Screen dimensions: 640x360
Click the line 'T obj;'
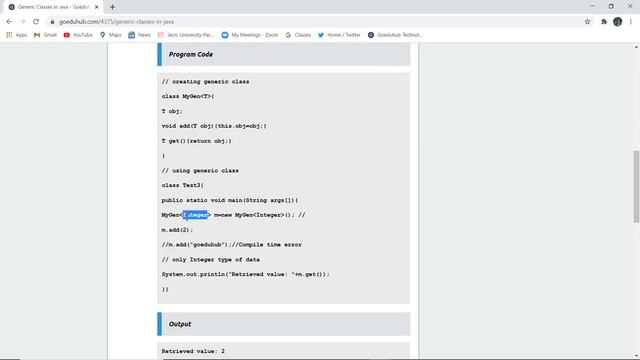172,111
